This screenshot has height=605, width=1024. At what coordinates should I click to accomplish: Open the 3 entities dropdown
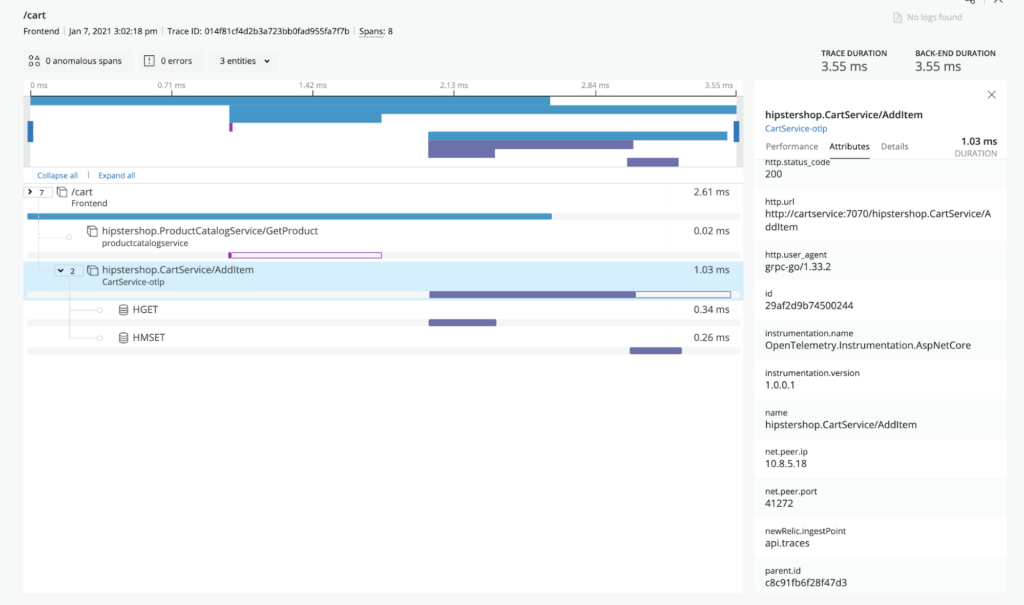[242, 61]
